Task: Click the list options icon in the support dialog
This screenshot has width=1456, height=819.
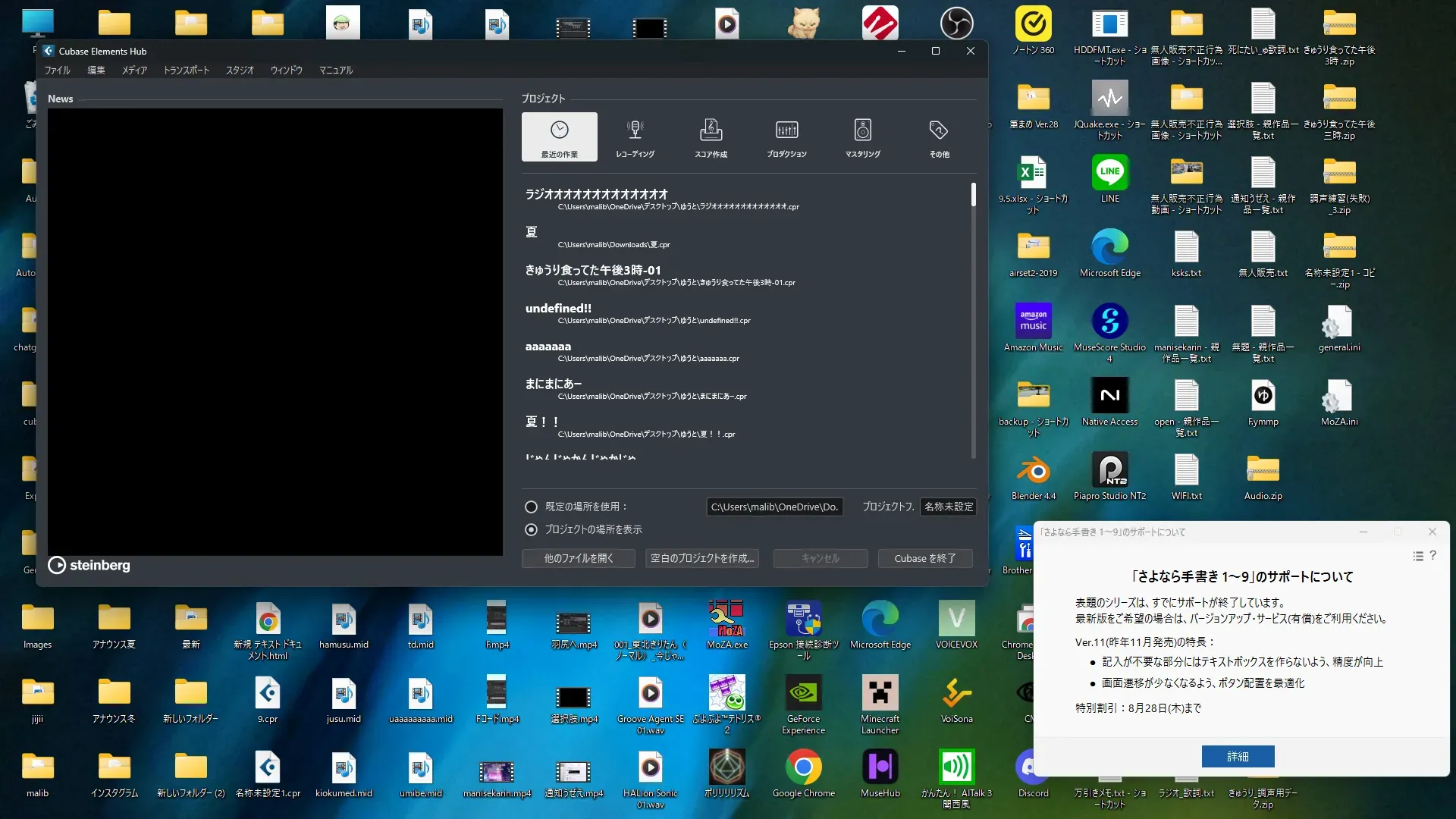Action: click(1417, 556)
